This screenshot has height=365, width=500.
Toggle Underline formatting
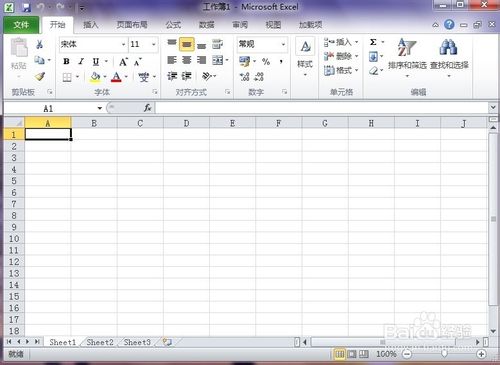96,61
